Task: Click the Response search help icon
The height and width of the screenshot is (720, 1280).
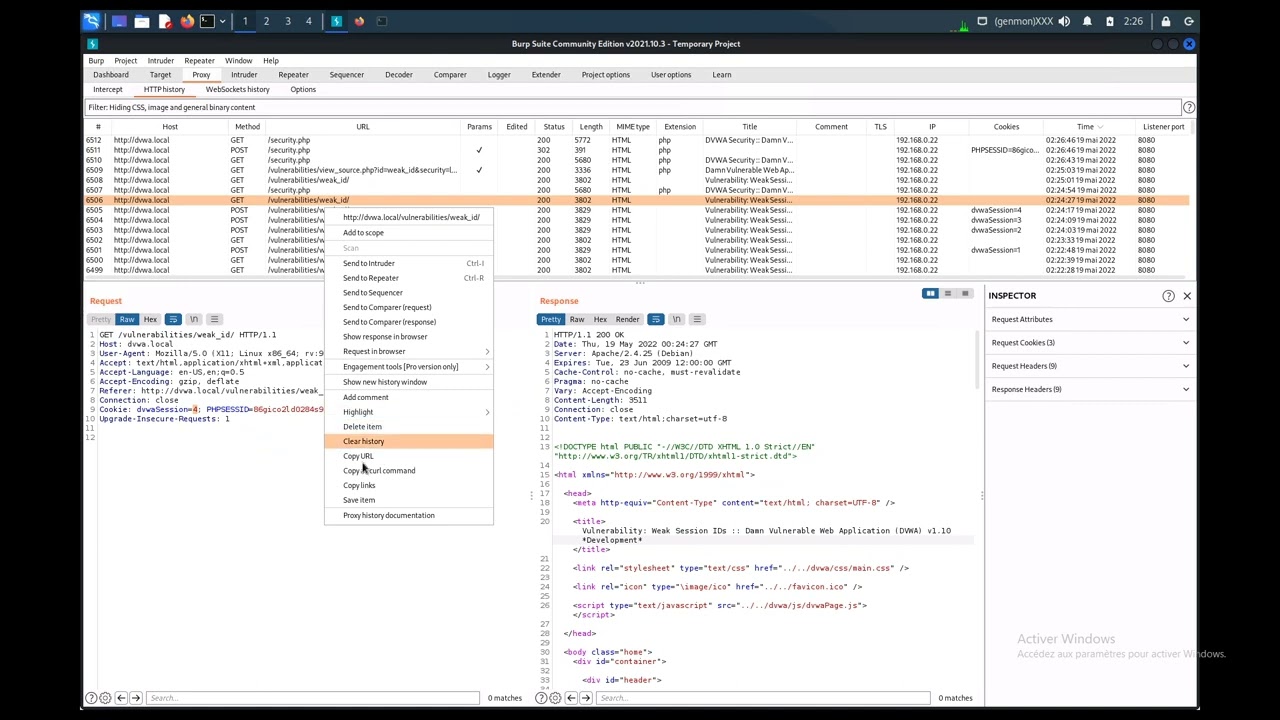Action: pyautogui.click(x=541, y=698)
